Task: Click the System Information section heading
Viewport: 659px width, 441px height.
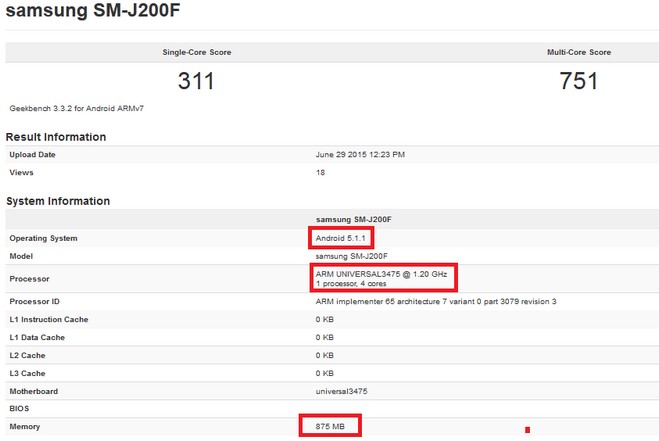Action: (58, 201)
